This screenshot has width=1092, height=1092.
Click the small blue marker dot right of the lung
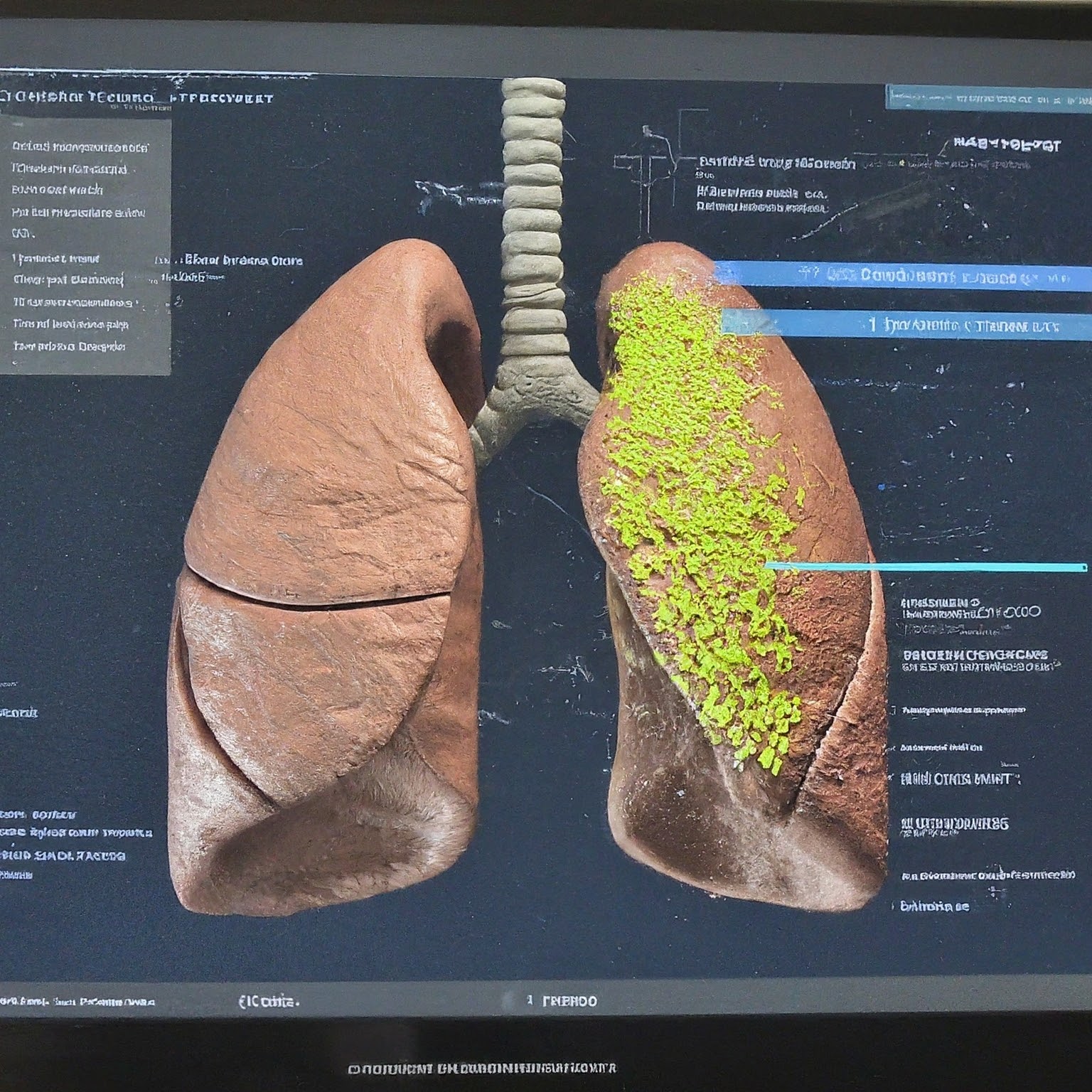pos(883,488)
